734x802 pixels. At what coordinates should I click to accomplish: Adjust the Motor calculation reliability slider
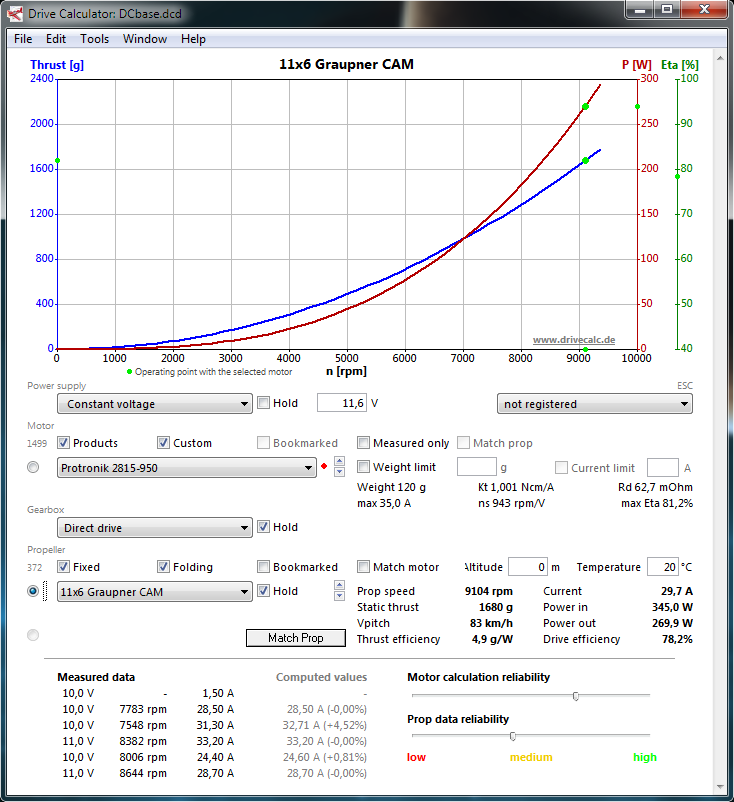576,696
